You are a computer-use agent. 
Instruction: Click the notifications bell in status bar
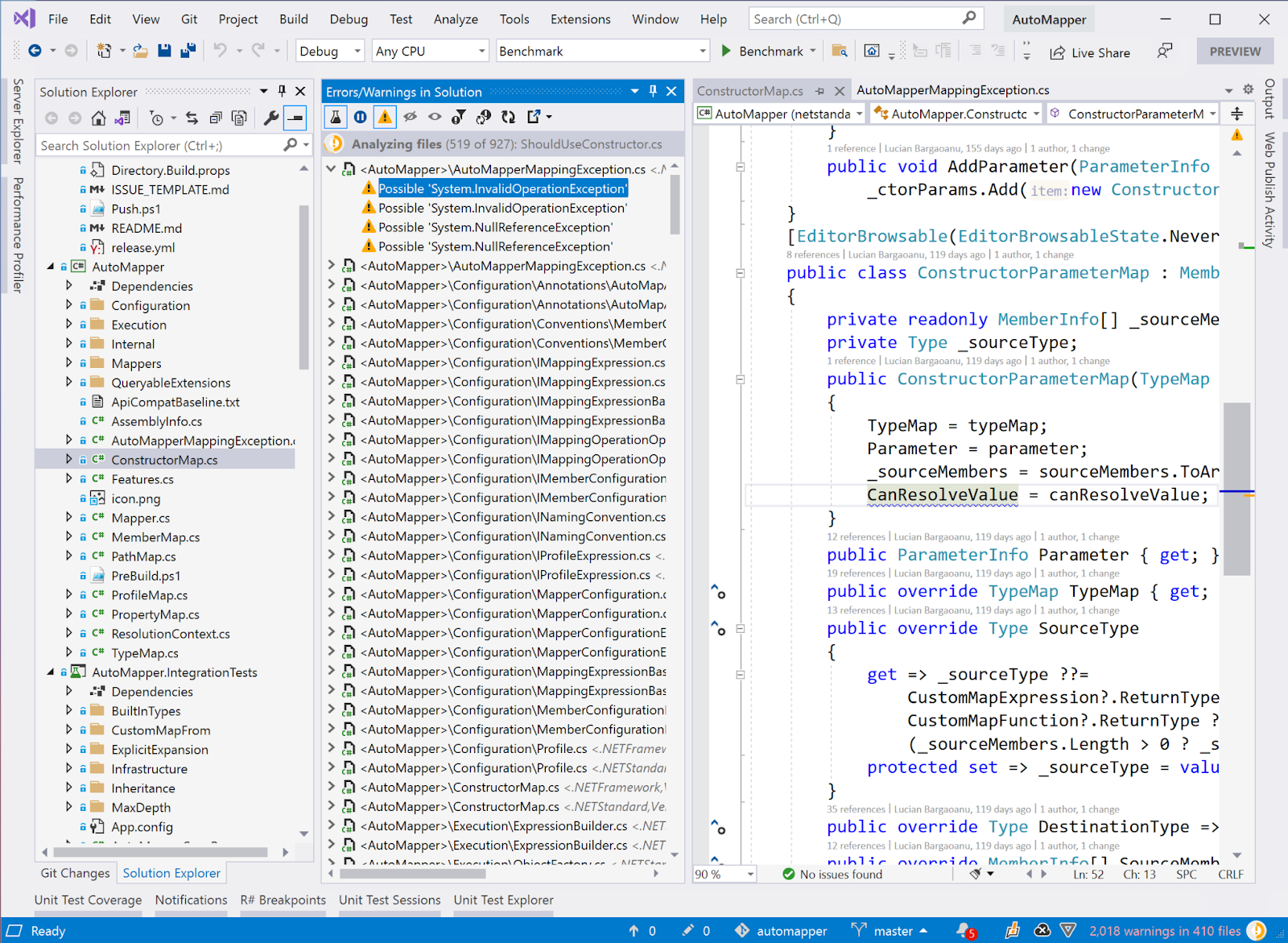click(x=965, y=931)
